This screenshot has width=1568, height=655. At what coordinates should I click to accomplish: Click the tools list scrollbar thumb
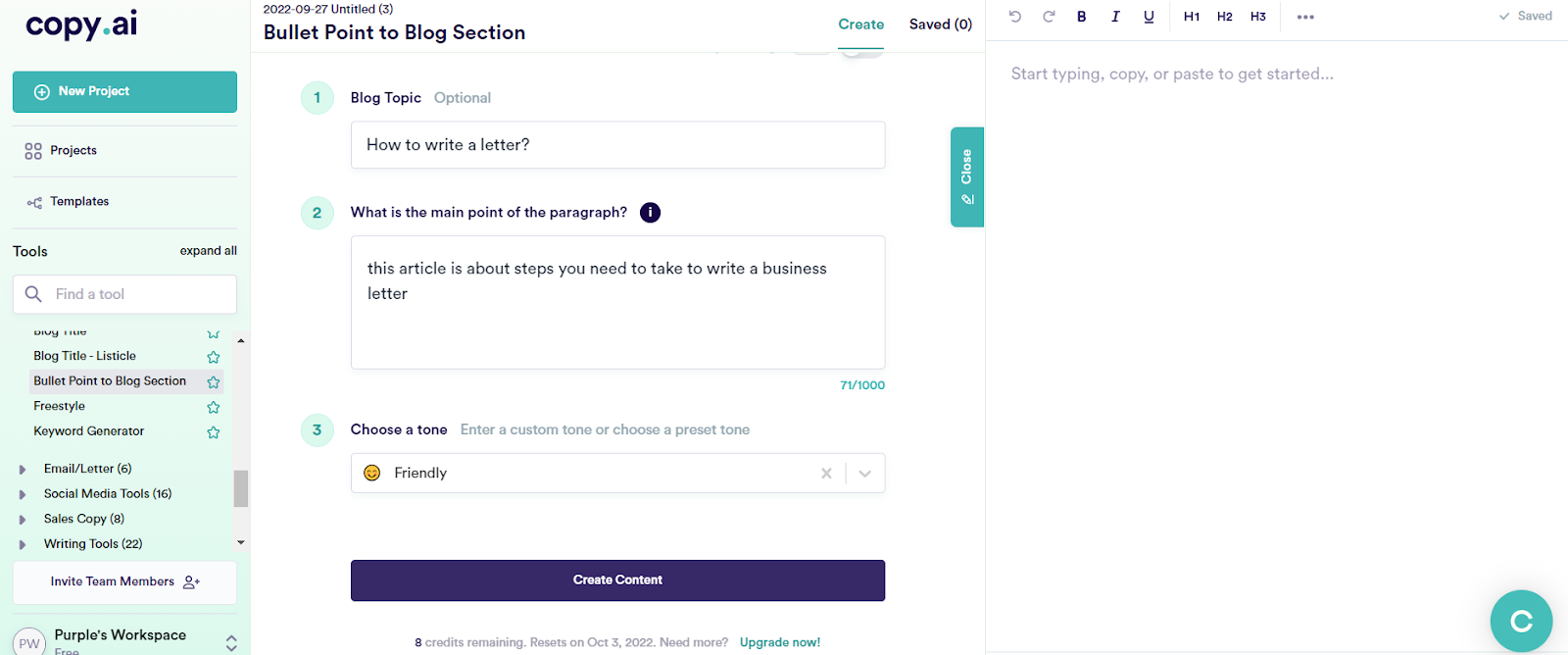(241, 488)
